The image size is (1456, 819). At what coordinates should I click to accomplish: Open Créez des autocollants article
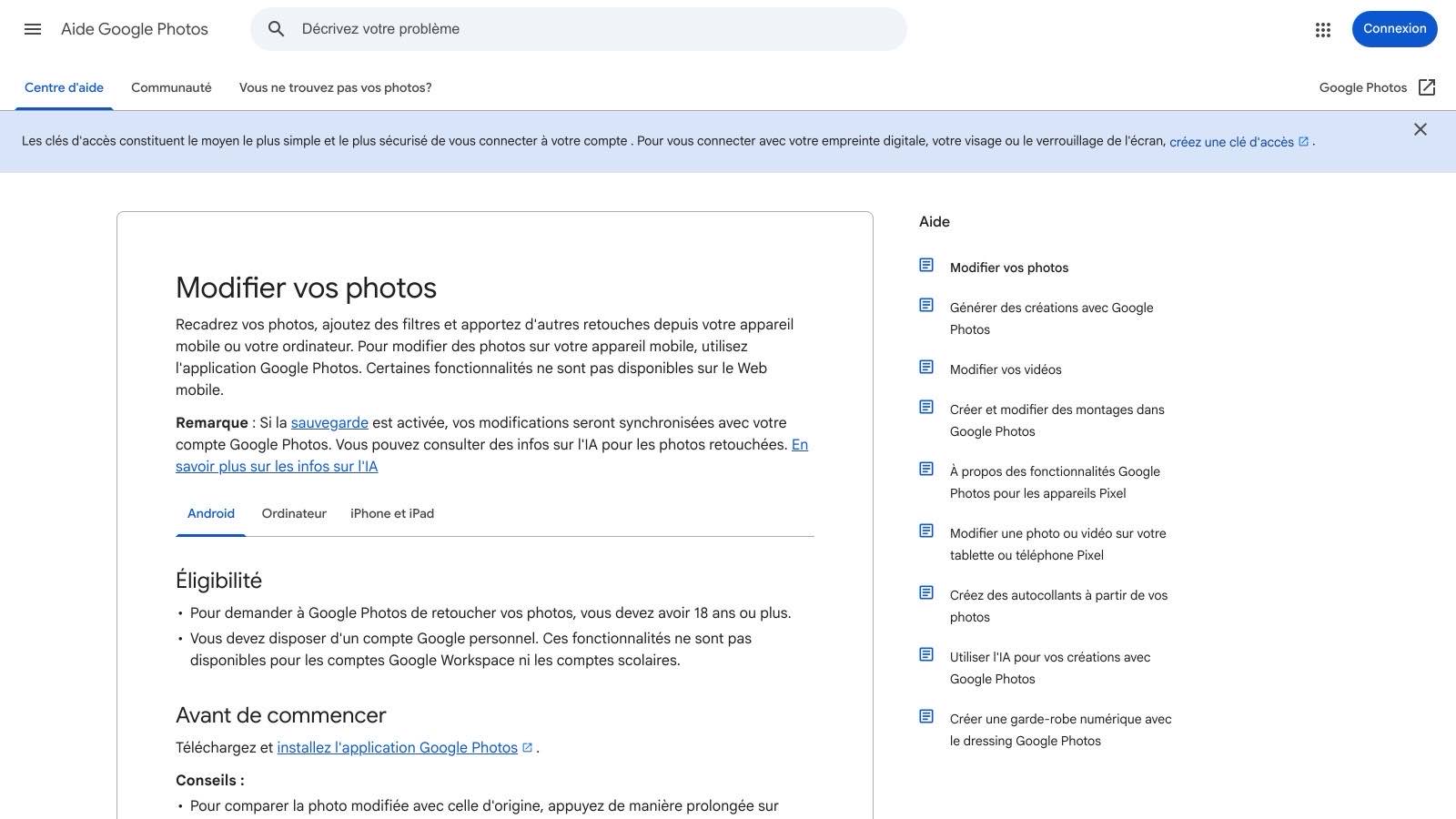point(1058,606)
